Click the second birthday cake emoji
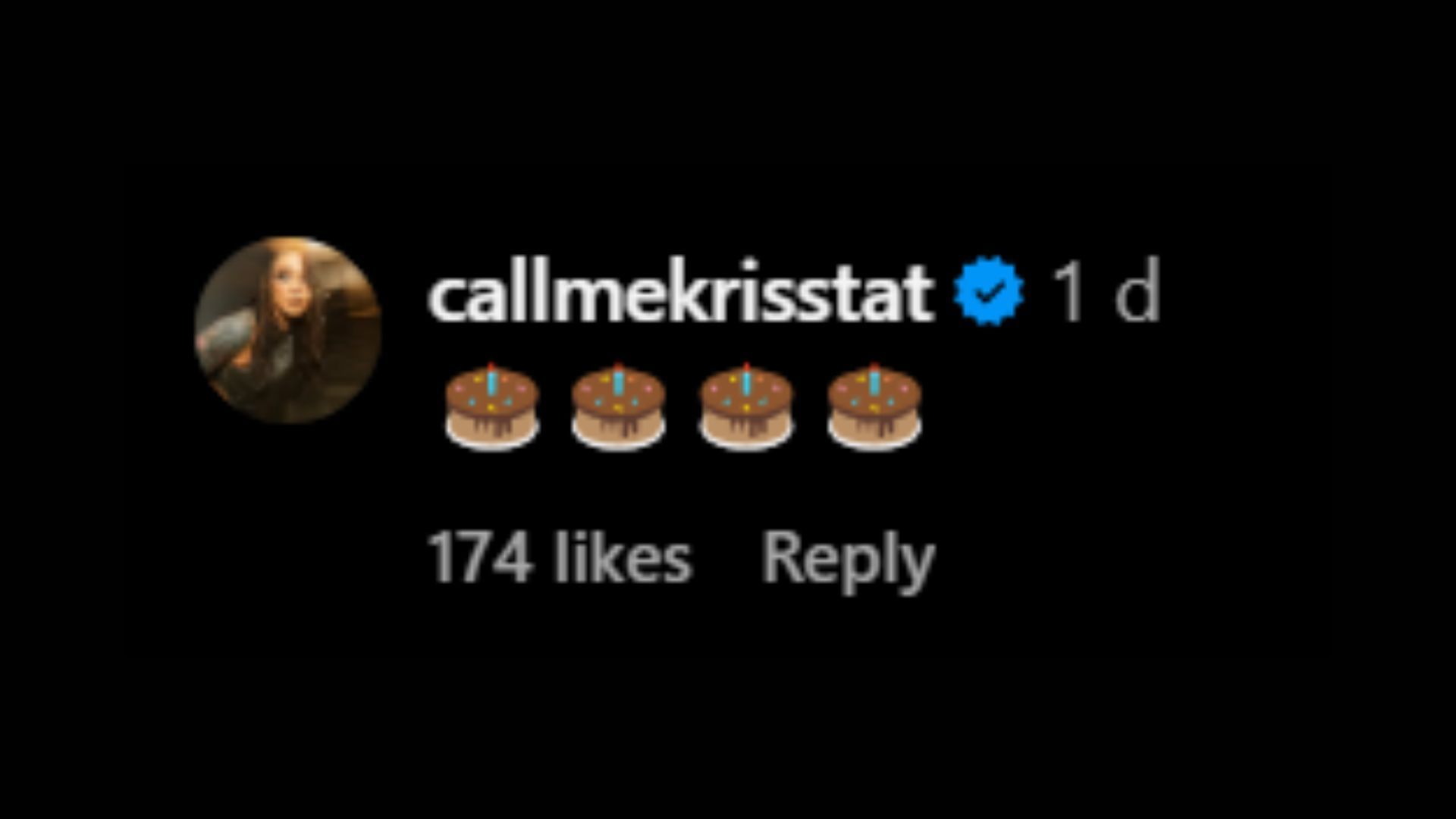Image resolution: width=1456 pixels, height=819 pixels. pyautogui.click(x=619, y=408)
